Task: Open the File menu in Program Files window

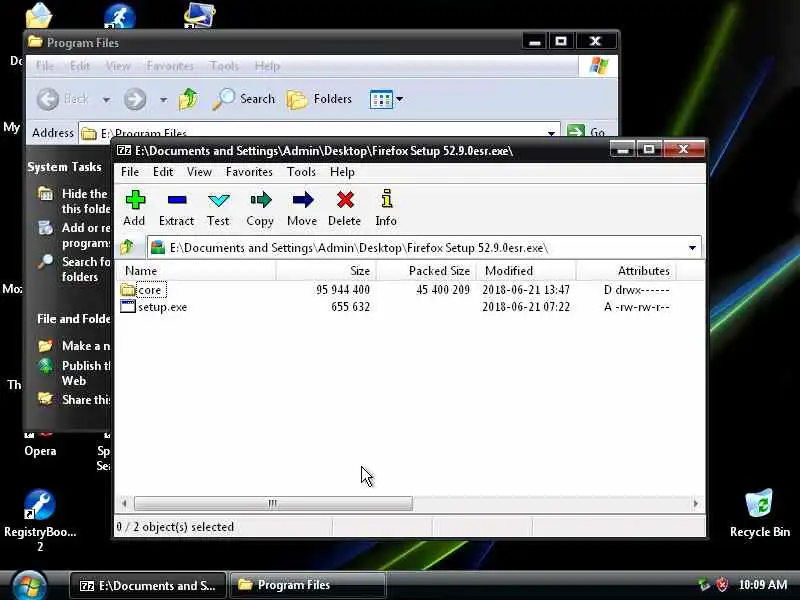Action: pyautogui.click(x=44, y=66)
